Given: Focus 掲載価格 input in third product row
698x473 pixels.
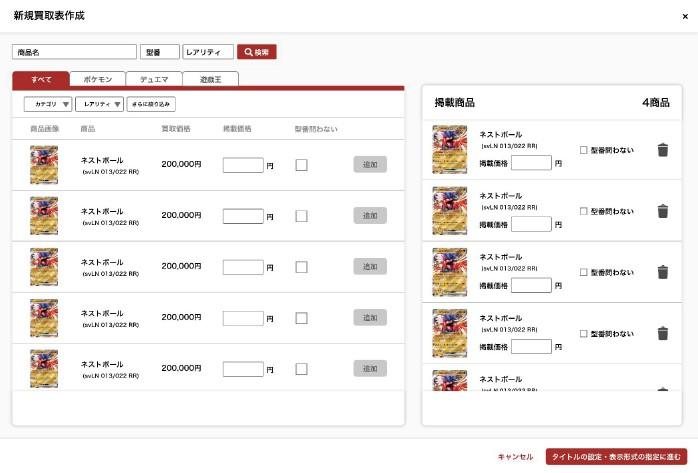Looking at the screenshot, I should click(x=243, y=267).
